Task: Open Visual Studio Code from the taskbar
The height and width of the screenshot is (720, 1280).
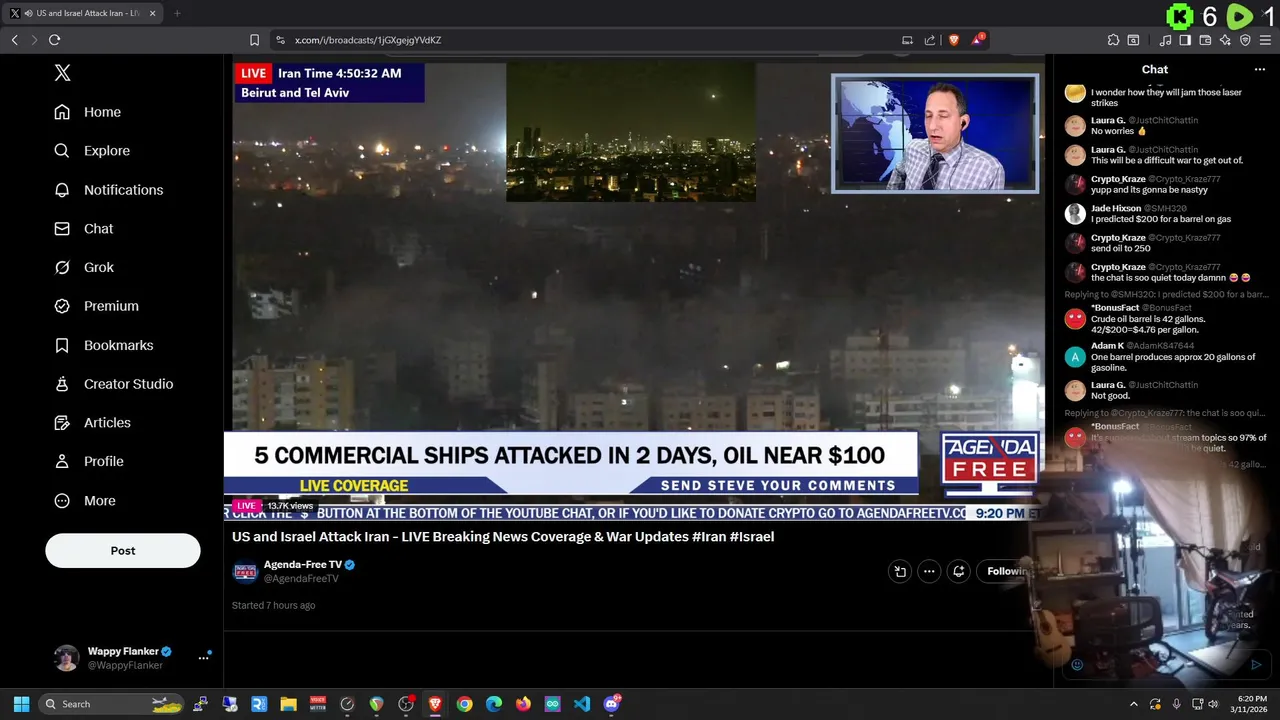Action: (582, 704)
